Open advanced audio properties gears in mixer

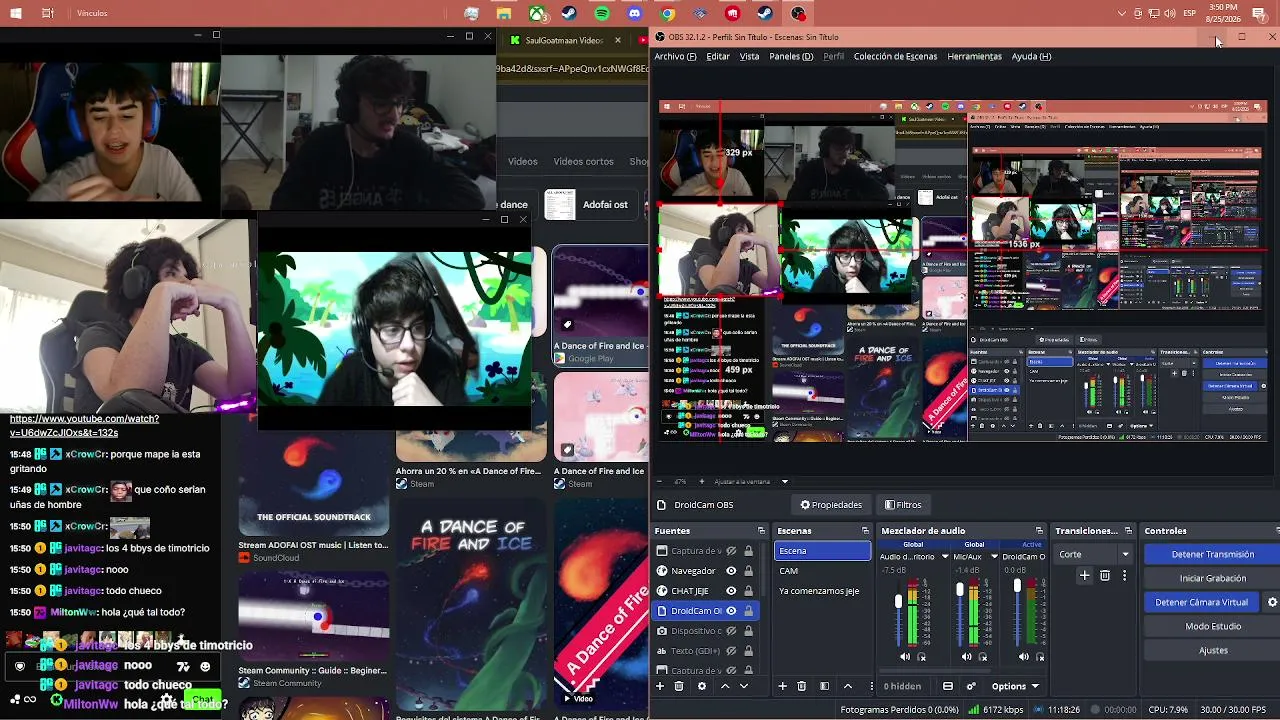tap(971, 686)
